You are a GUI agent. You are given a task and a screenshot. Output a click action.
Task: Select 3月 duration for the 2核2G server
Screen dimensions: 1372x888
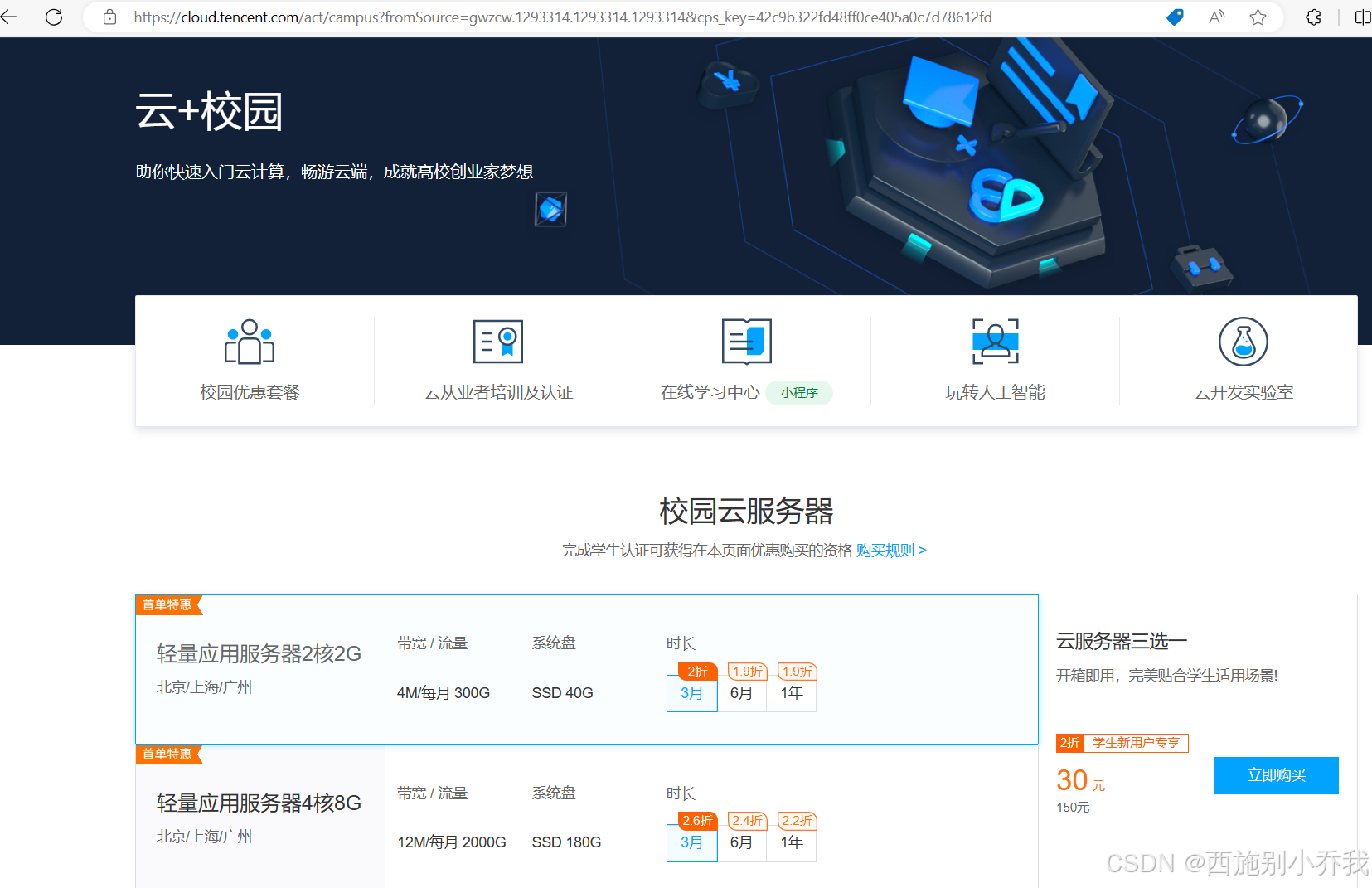point(692,693)
